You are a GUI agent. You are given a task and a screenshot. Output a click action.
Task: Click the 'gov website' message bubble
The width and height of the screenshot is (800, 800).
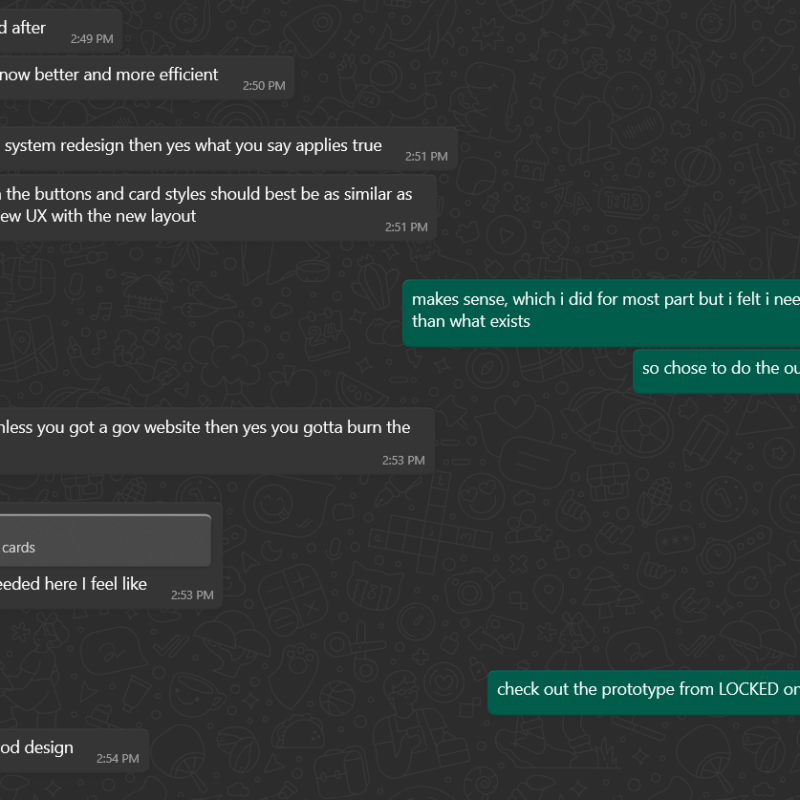(217, 441)
